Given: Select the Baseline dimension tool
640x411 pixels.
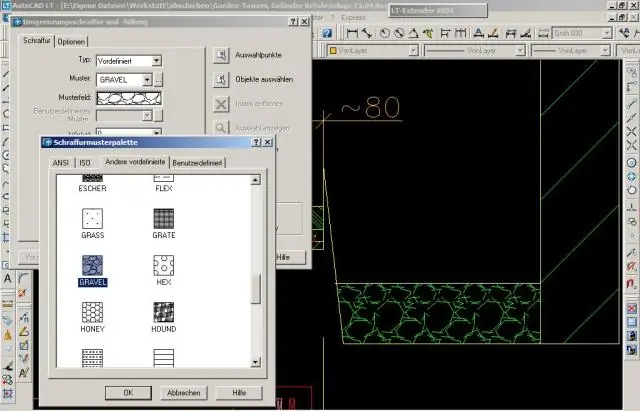Looking at the screenshot, I should coord(445,33).
